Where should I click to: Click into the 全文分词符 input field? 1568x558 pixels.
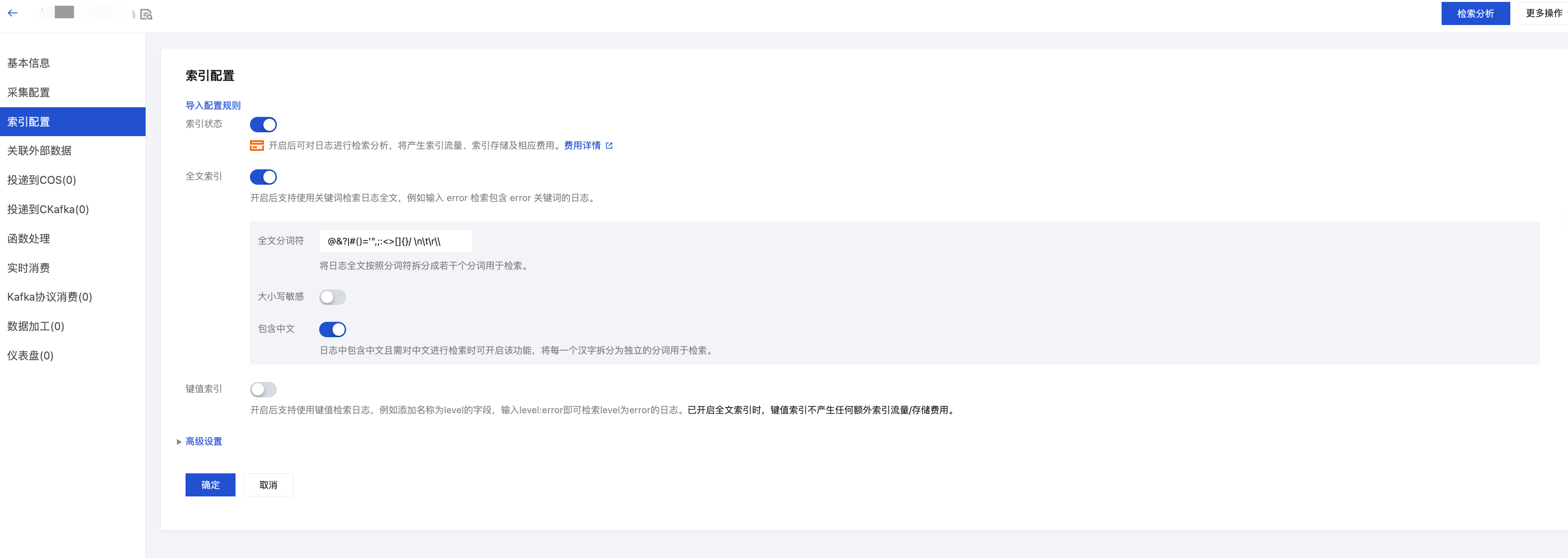click(396, 241)
